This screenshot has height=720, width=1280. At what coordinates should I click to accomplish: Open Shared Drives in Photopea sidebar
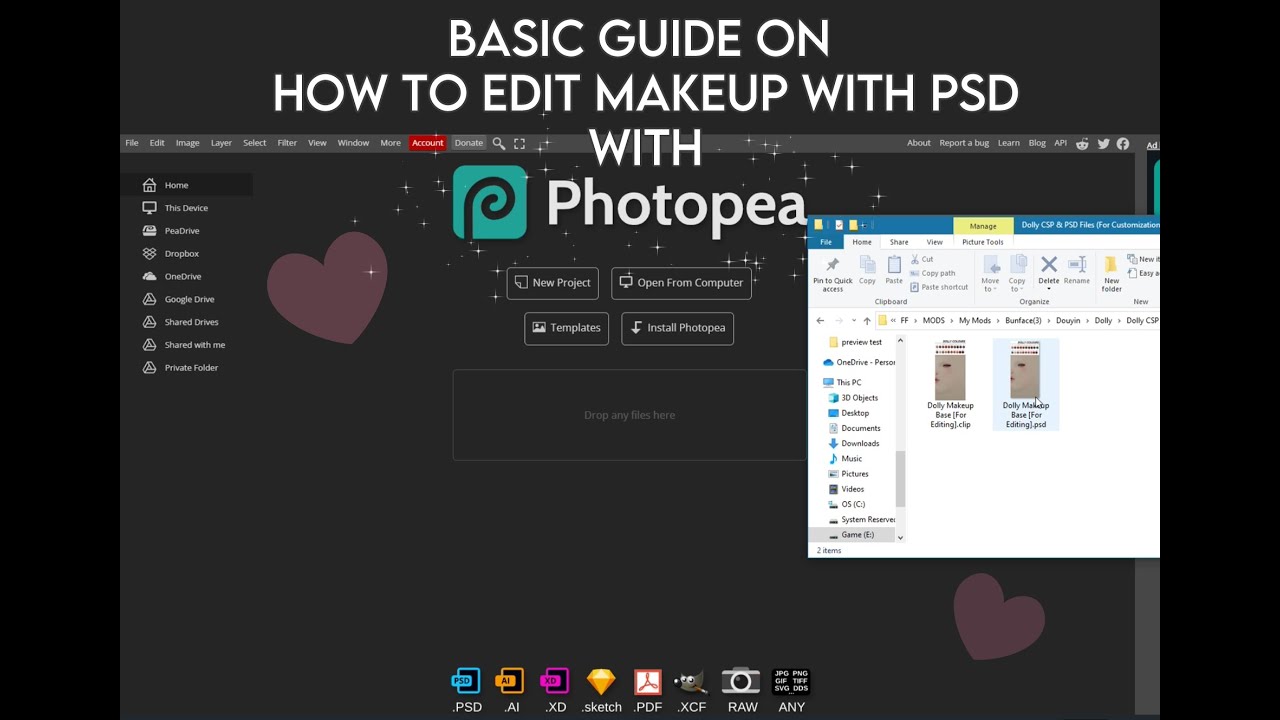[180, 322]
